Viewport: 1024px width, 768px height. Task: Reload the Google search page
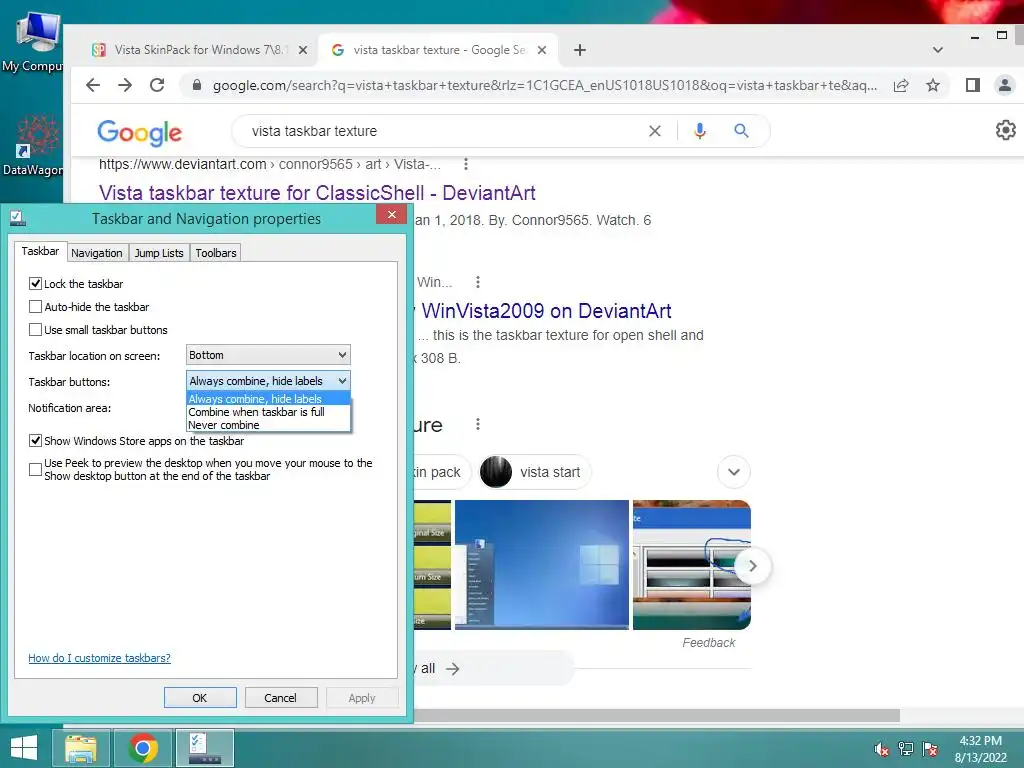coord(157,85)
